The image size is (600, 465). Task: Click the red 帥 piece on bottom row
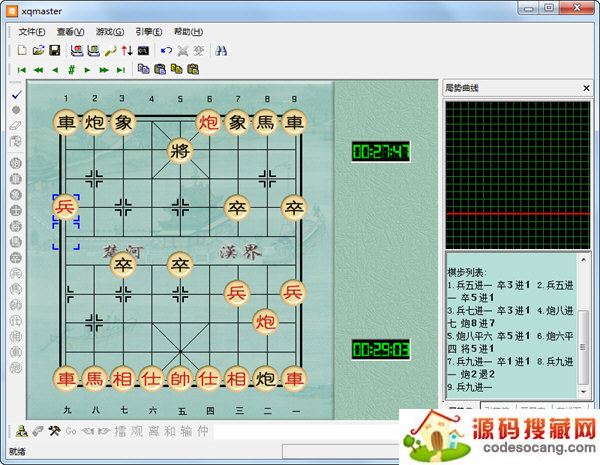point(180,379)
